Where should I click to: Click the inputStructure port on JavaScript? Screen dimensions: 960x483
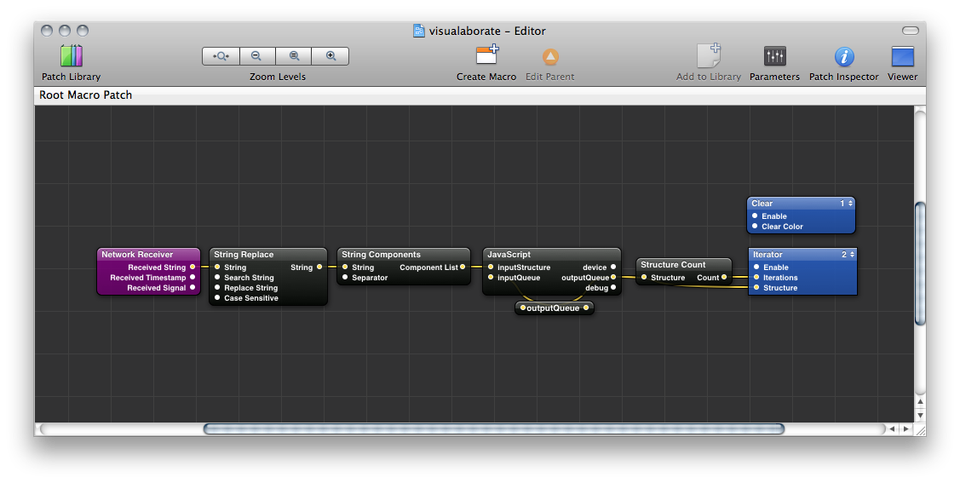click(491, 267)
